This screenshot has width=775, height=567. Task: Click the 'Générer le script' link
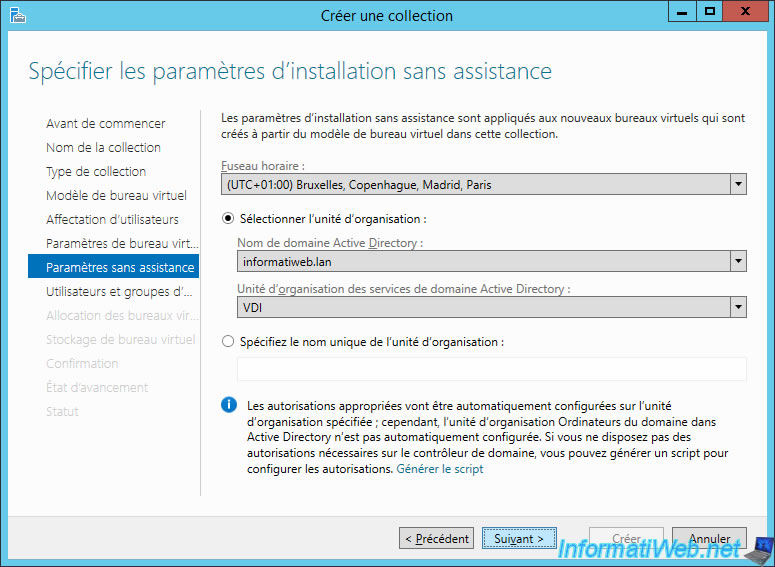pos(440,469)
